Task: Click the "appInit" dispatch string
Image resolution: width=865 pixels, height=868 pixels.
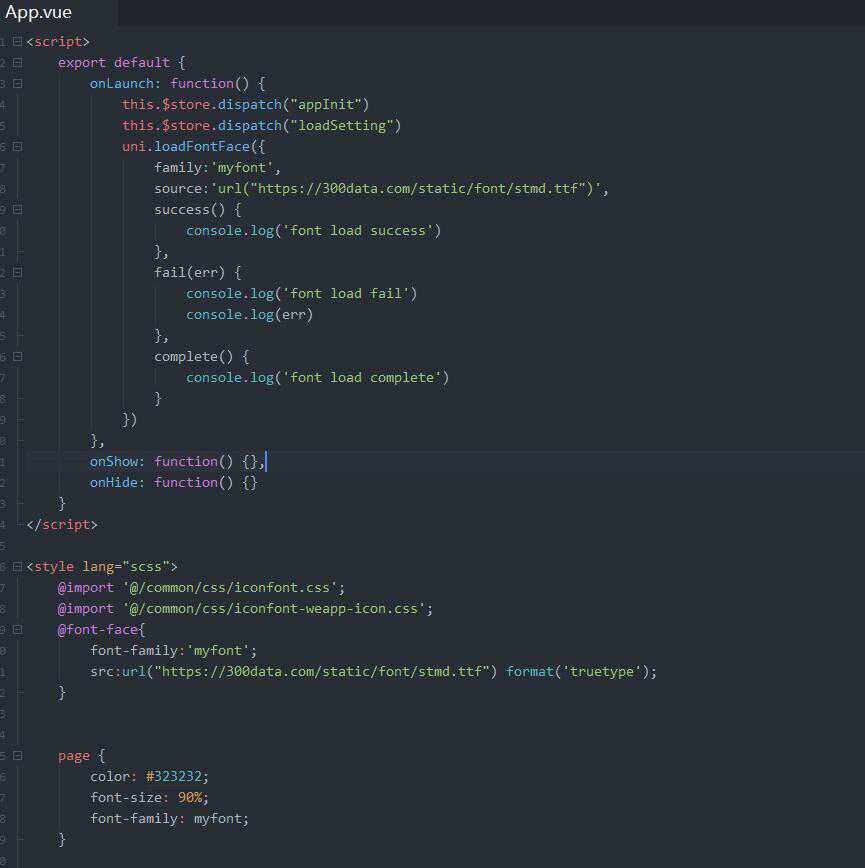Action: tap(329, 104)
